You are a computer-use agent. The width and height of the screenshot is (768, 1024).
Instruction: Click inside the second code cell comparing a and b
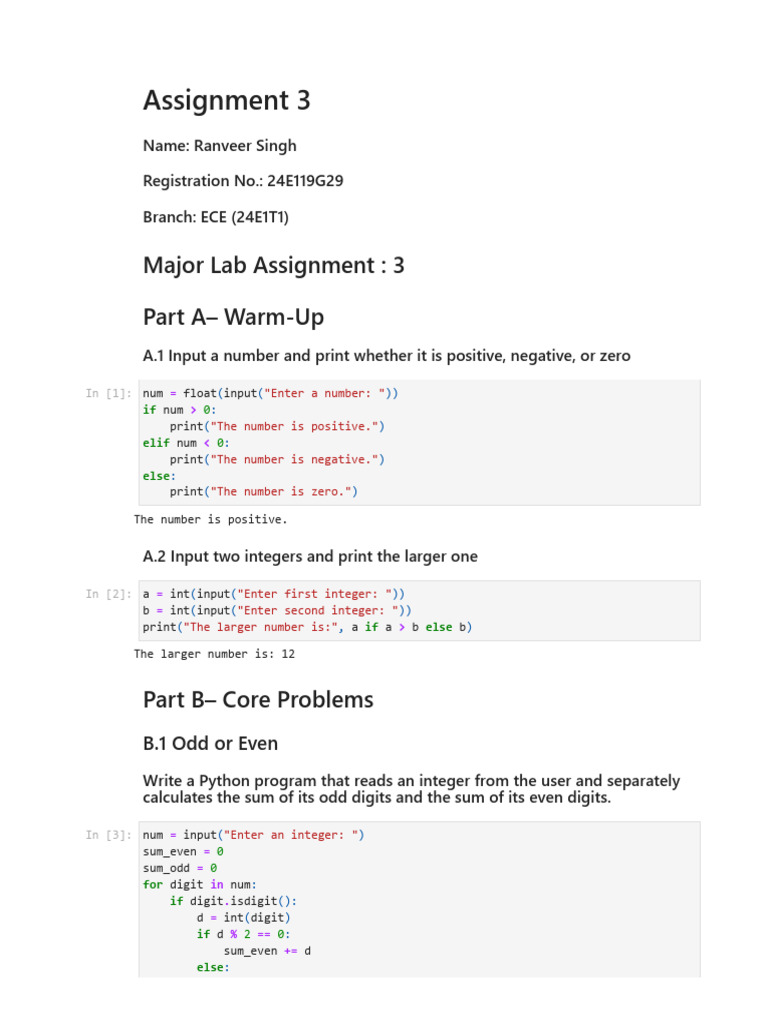(x=419, y=611)
